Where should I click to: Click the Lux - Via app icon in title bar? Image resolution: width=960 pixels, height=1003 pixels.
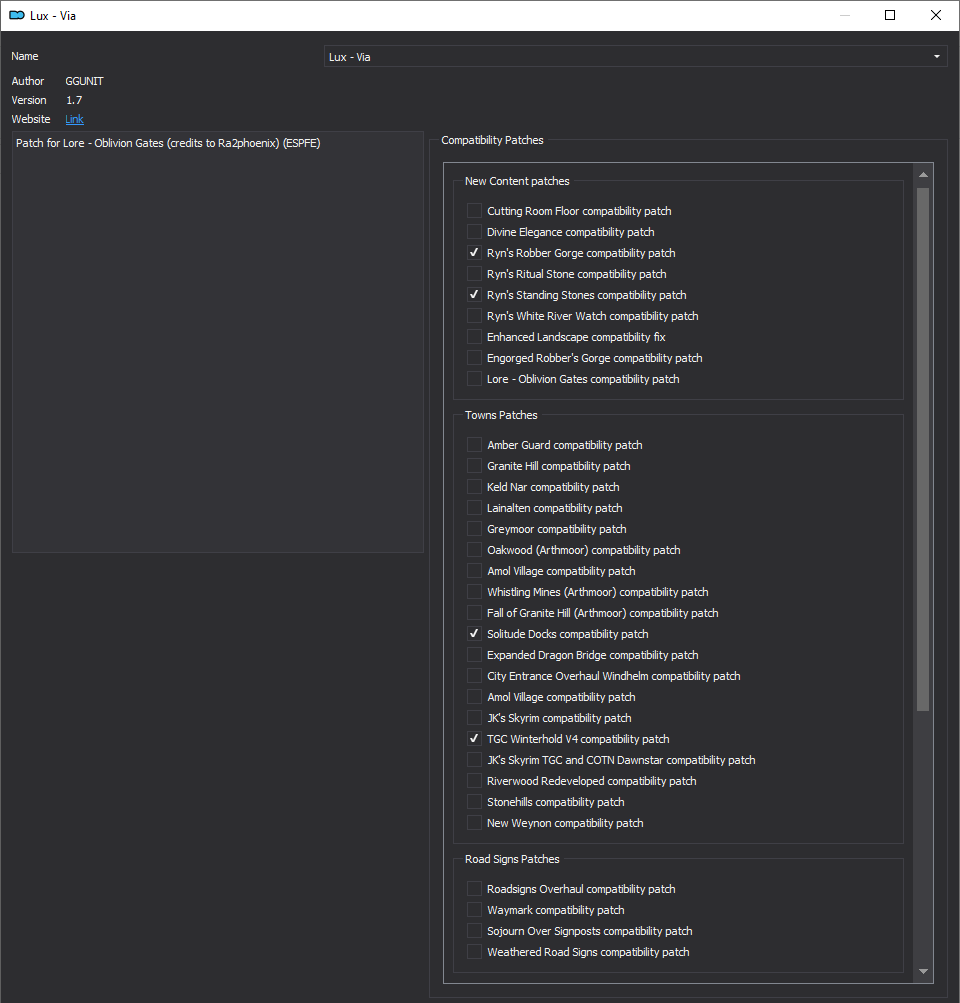(x=17, y=15)
